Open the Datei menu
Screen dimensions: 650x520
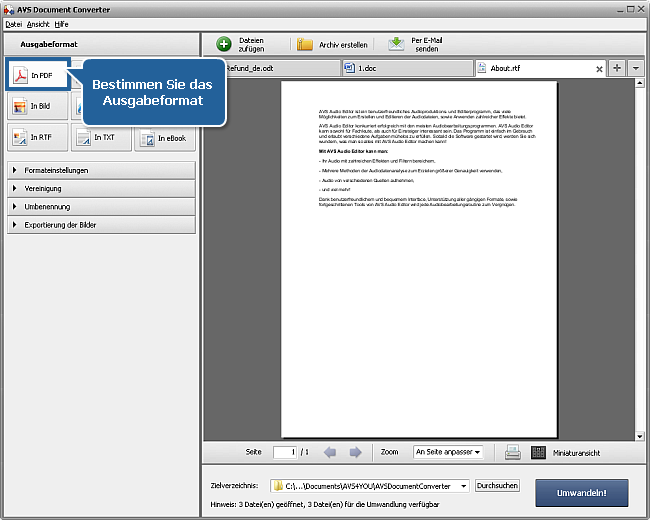click(x=14, y=24)
